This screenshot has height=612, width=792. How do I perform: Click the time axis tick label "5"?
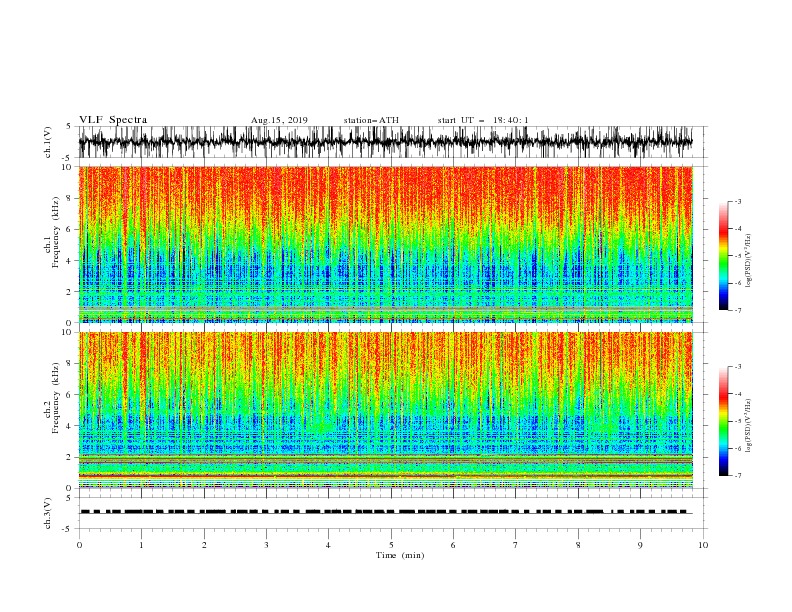391,545
